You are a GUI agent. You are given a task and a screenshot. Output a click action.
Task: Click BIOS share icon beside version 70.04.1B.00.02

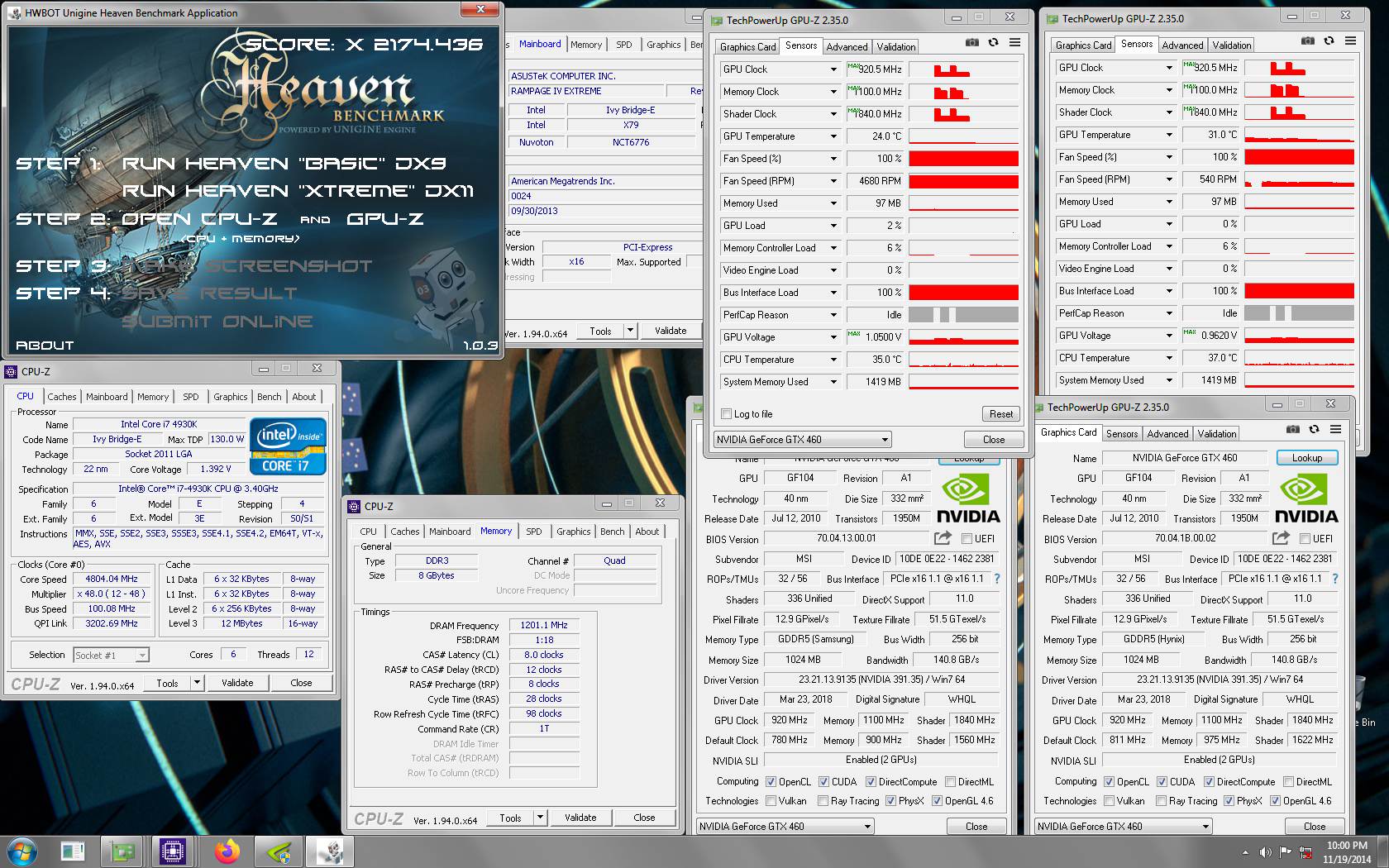[x=1281, y=538]
